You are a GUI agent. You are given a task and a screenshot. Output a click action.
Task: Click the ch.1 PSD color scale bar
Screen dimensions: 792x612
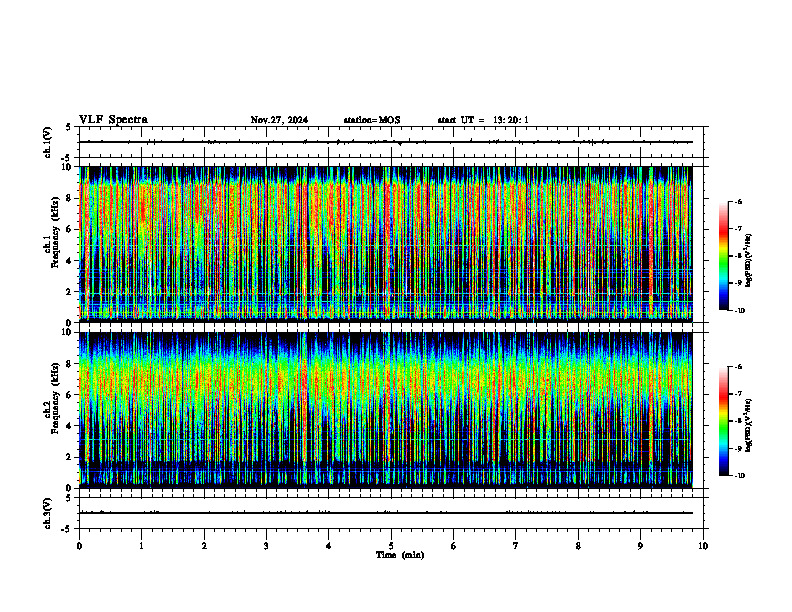point(724,256)
